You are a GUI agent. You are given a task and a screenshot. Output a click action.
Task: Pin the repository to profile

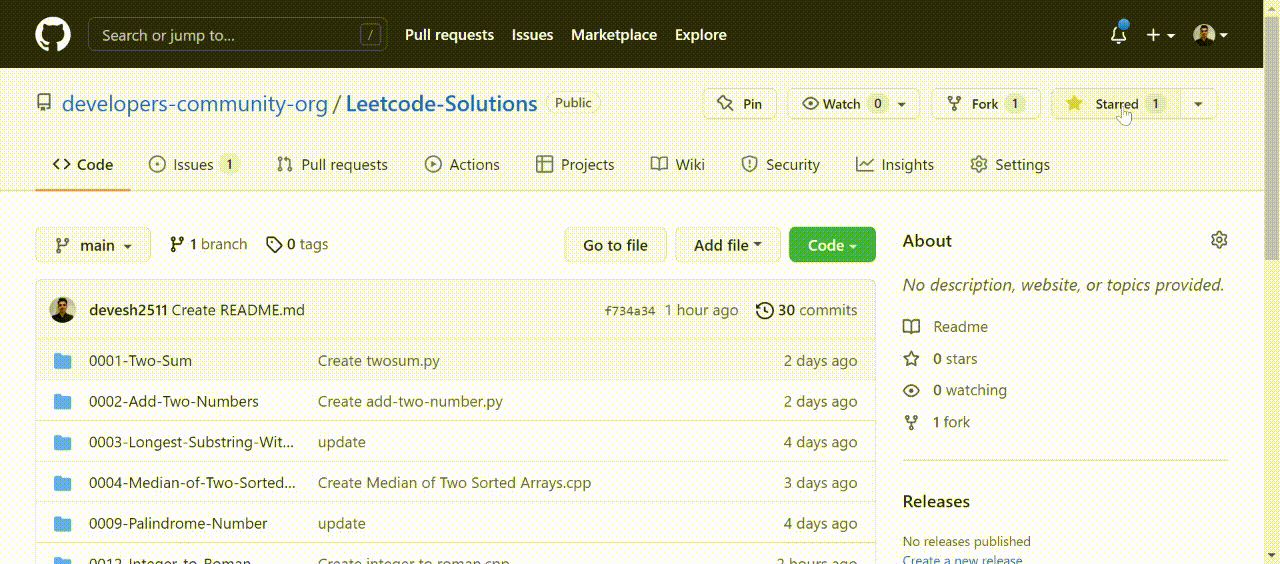pyautogui.click(x=740, y=104)
